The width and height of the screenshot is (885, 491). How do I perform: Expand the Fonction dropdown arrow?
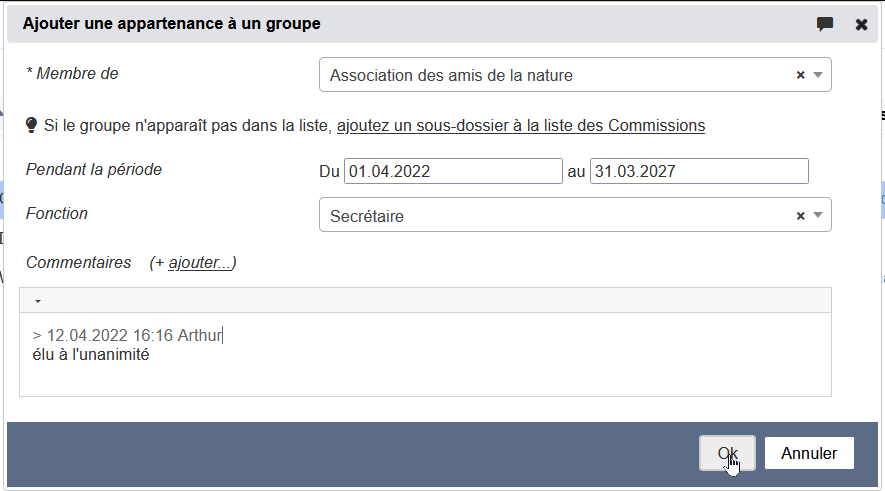point(818,215)
